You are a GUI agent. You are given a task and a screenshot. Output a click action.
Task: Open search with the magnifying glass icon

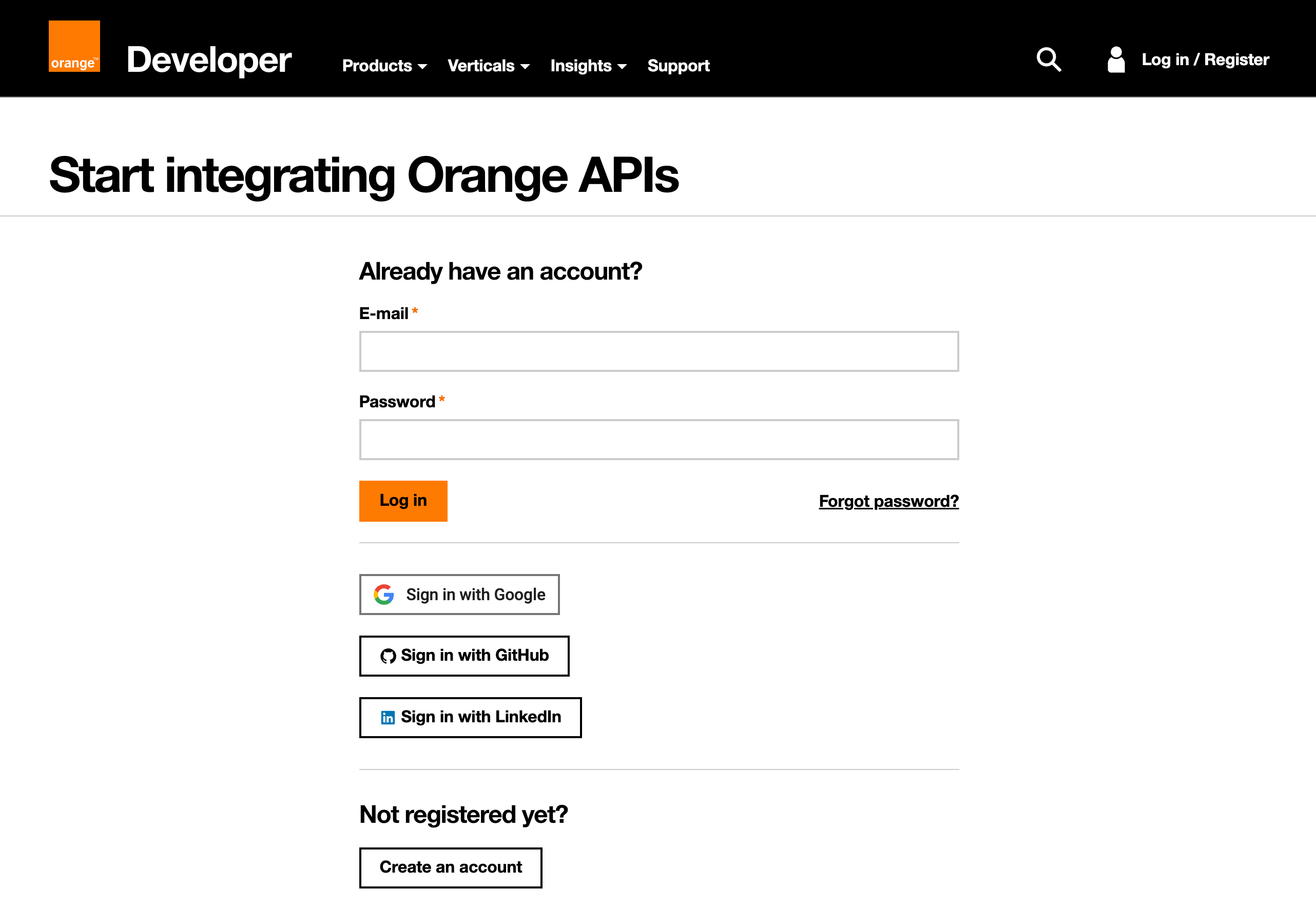click(x=1048, y=59)
